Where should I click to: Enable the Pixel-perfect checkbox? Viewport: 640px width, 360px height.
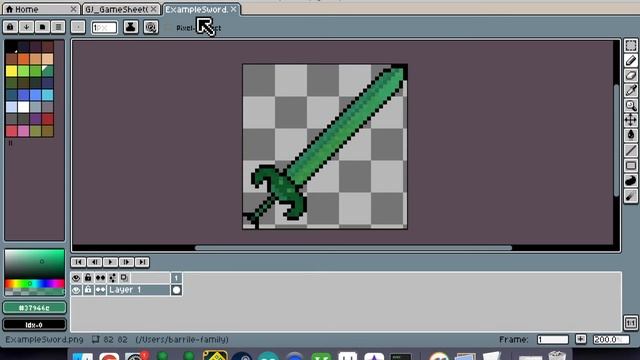click(x=169, y=28)
